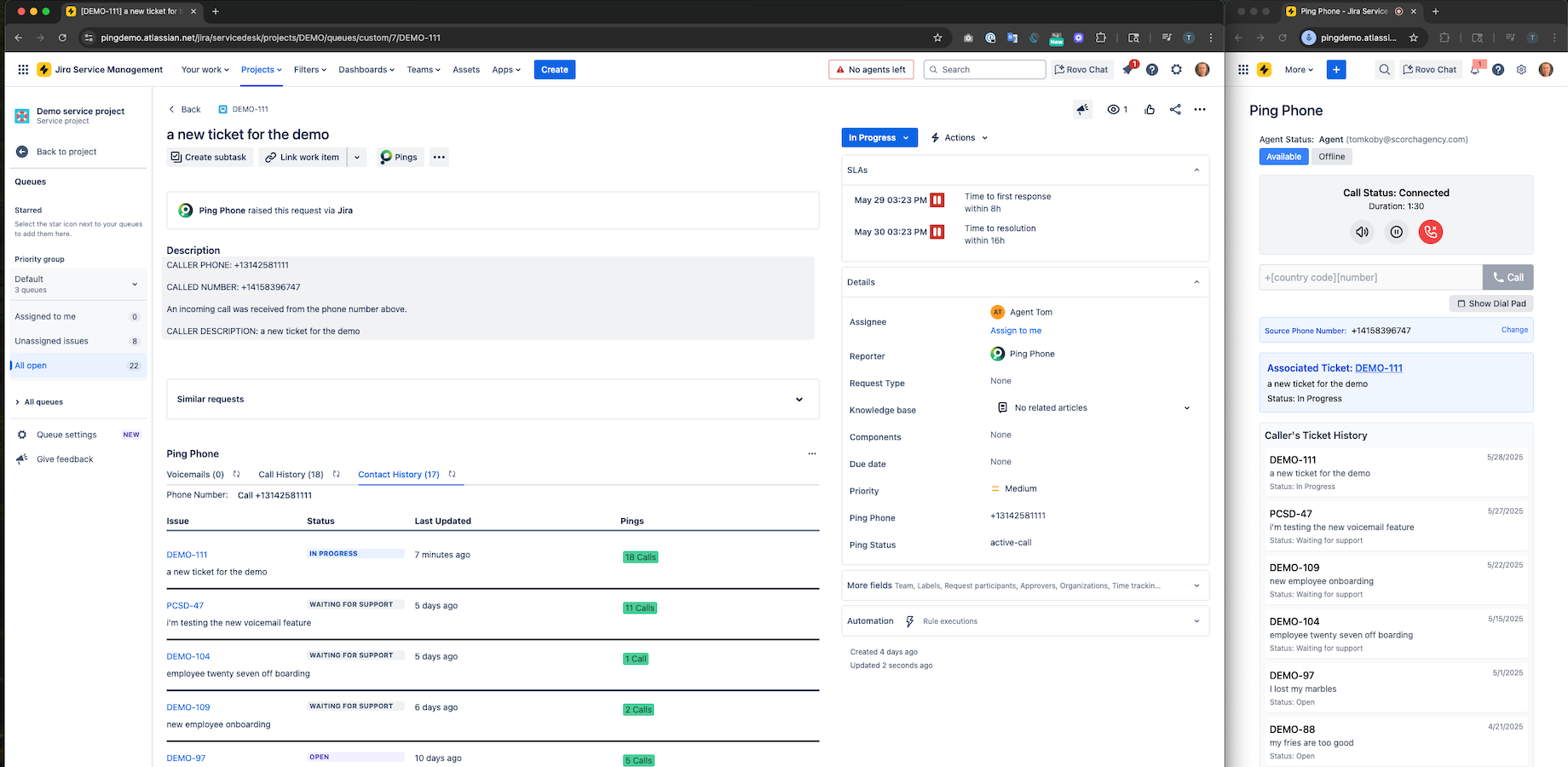
Task: Switch to the Call History tab
Action: coord(291,475)
